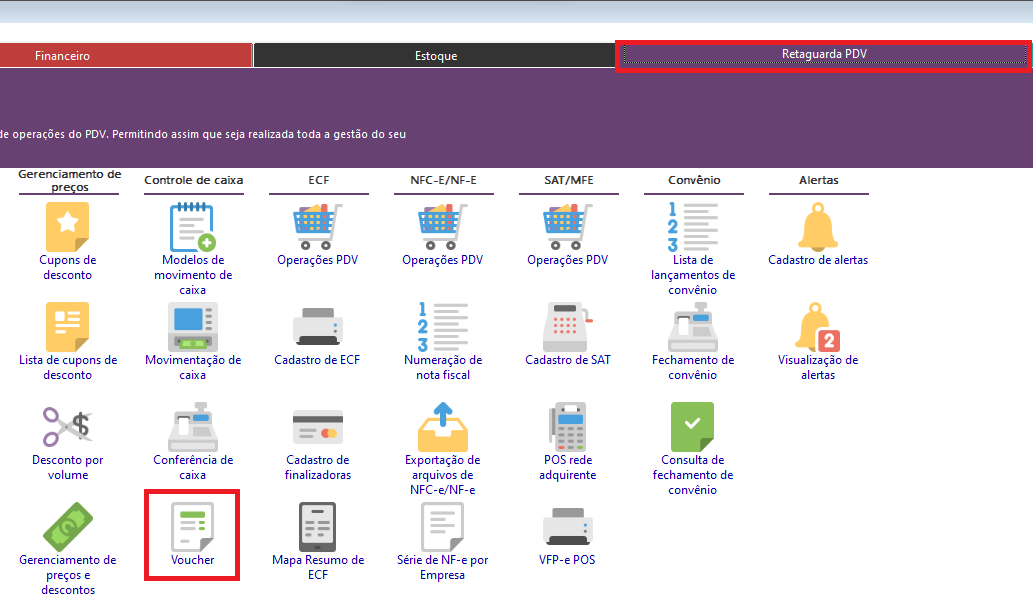The image size is (1033, 599).
Task: Switch to the Estoque tab
Action: (x=435, y=56)
